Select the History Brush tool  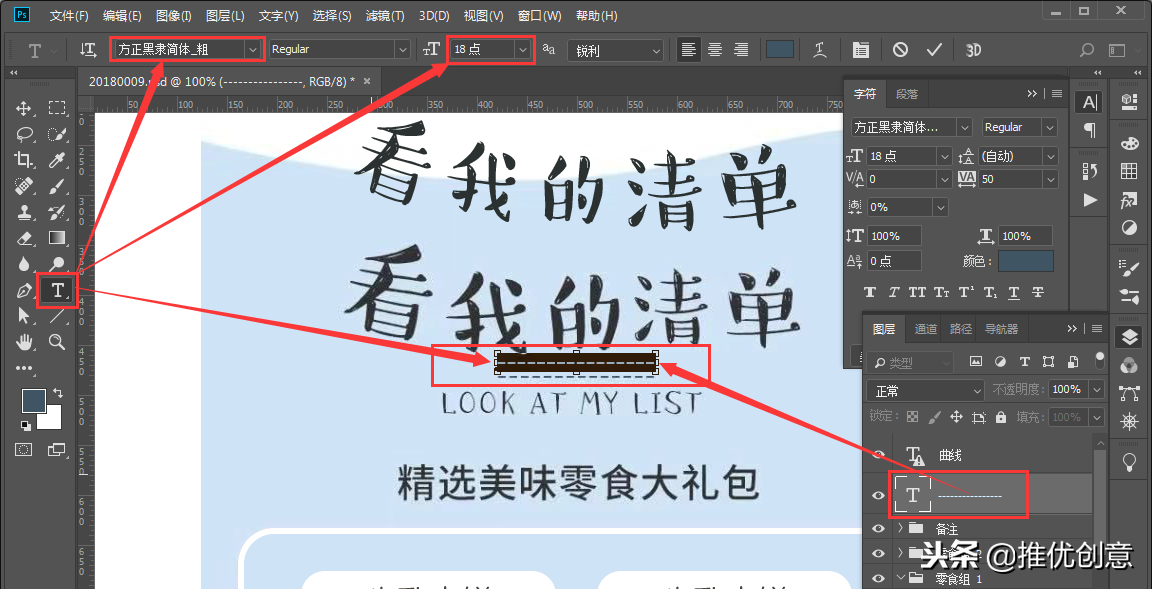[57, 212]
